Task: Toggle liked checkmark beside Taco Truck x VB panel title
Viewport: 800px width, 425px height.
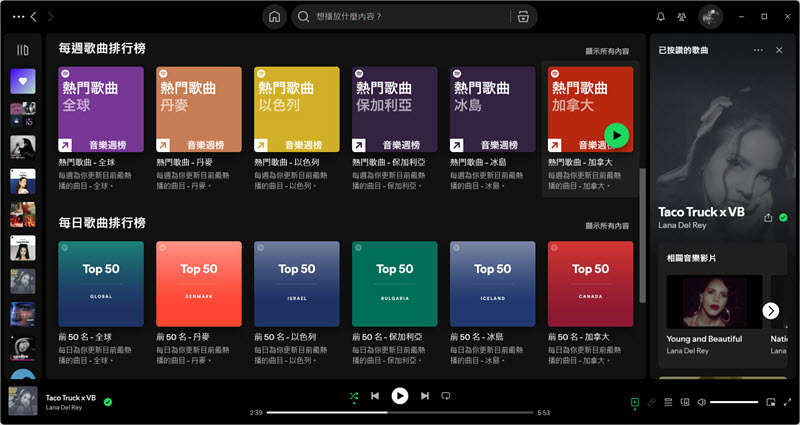Action: click(783, 218)
